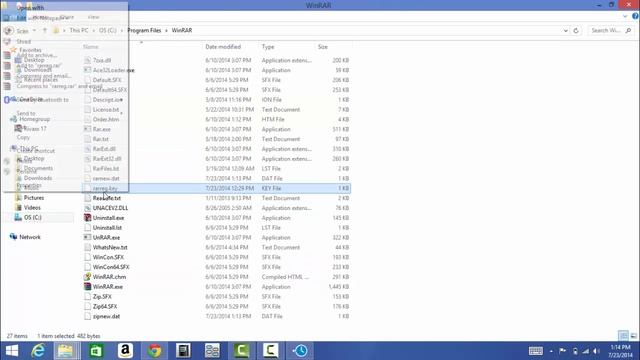640x360 pixels.
Task: Open File Explorer from the taskbar
Action: [x=67, y=351]
